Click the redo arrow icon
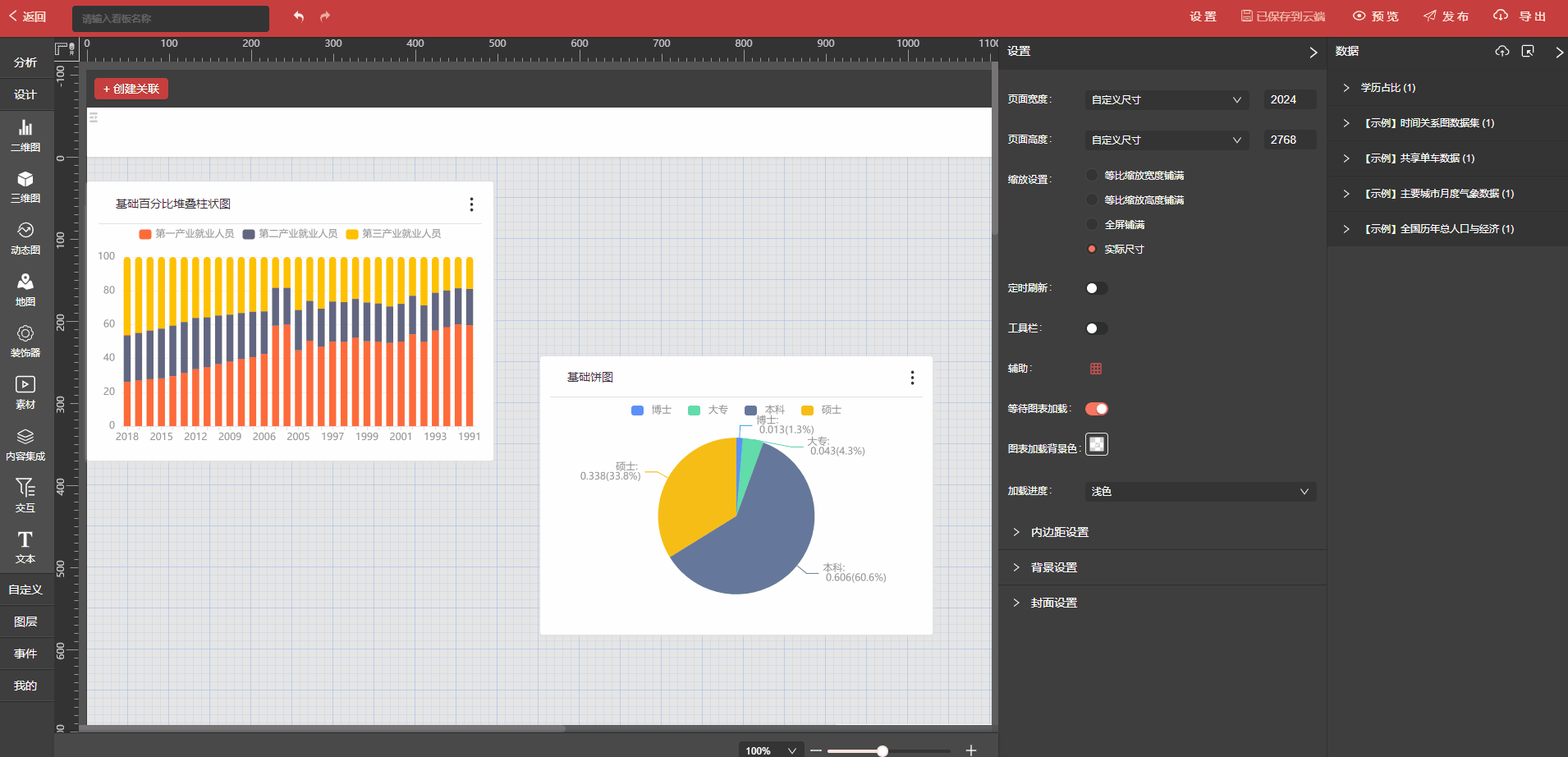 (x=325, y=16)
